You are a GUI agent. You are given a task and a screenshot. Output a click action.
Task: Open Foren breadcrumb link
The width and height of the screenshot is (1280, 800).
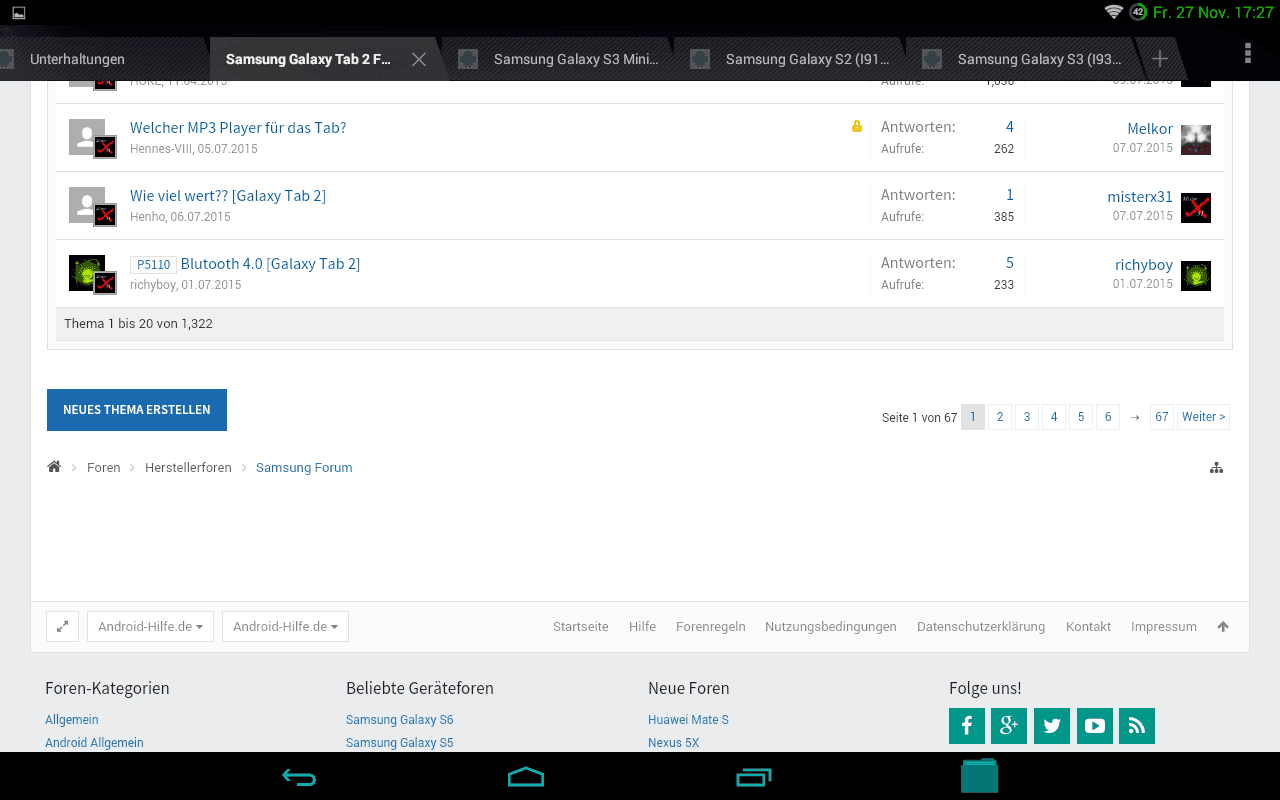pos(104,468)
